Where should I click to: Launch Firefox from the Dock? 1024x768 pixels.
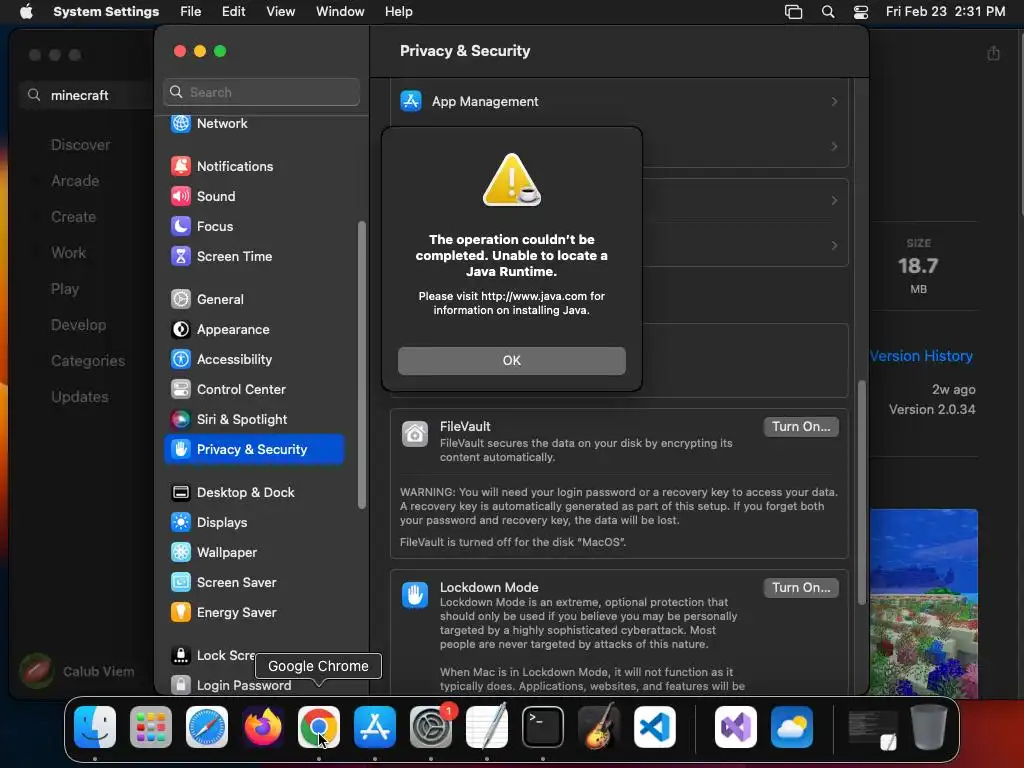[x=263, y=727]
